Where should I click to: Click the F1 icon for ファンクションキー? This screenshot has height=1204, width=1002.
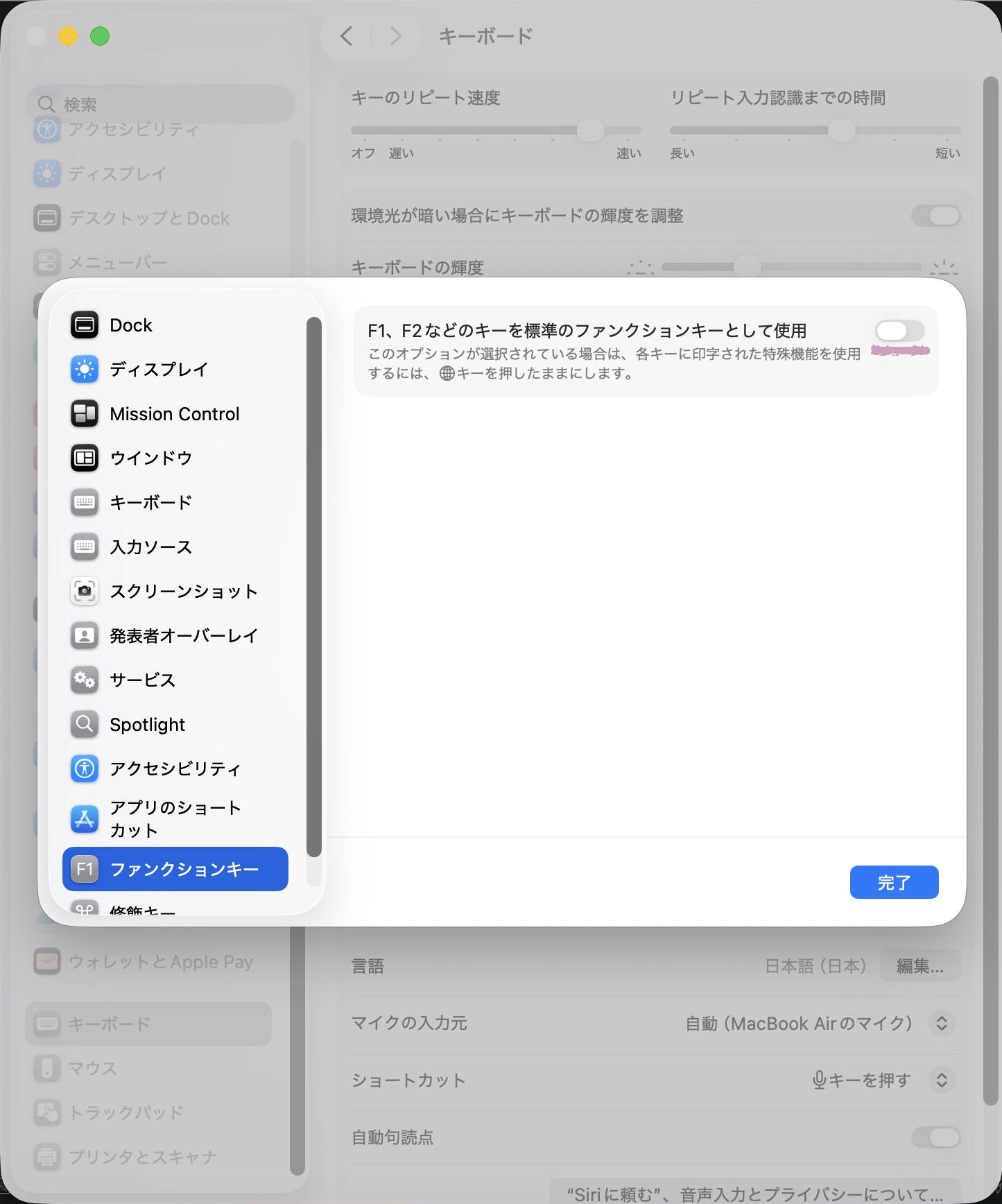click(85, 869)
